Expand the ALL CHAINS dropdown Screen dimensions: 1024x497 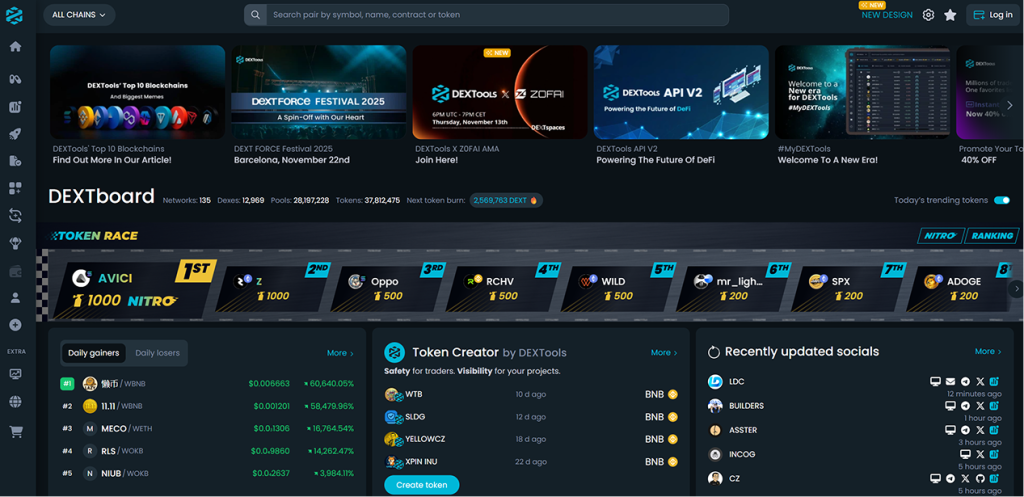tap(79, 15)
